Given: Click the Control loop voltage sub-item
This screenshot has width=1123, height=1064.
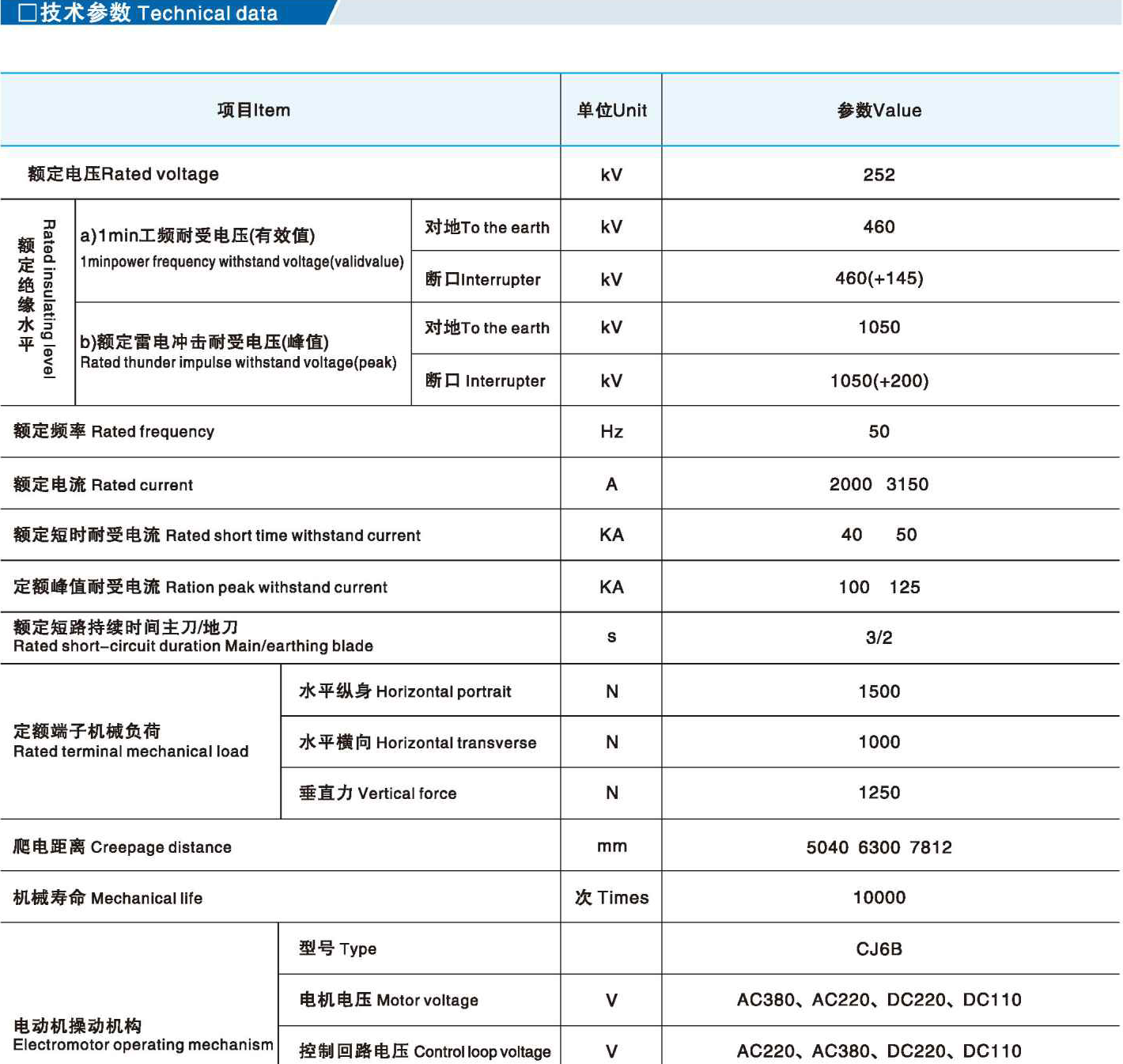Looking at the screenshot, I should (x=425, y=1051).
